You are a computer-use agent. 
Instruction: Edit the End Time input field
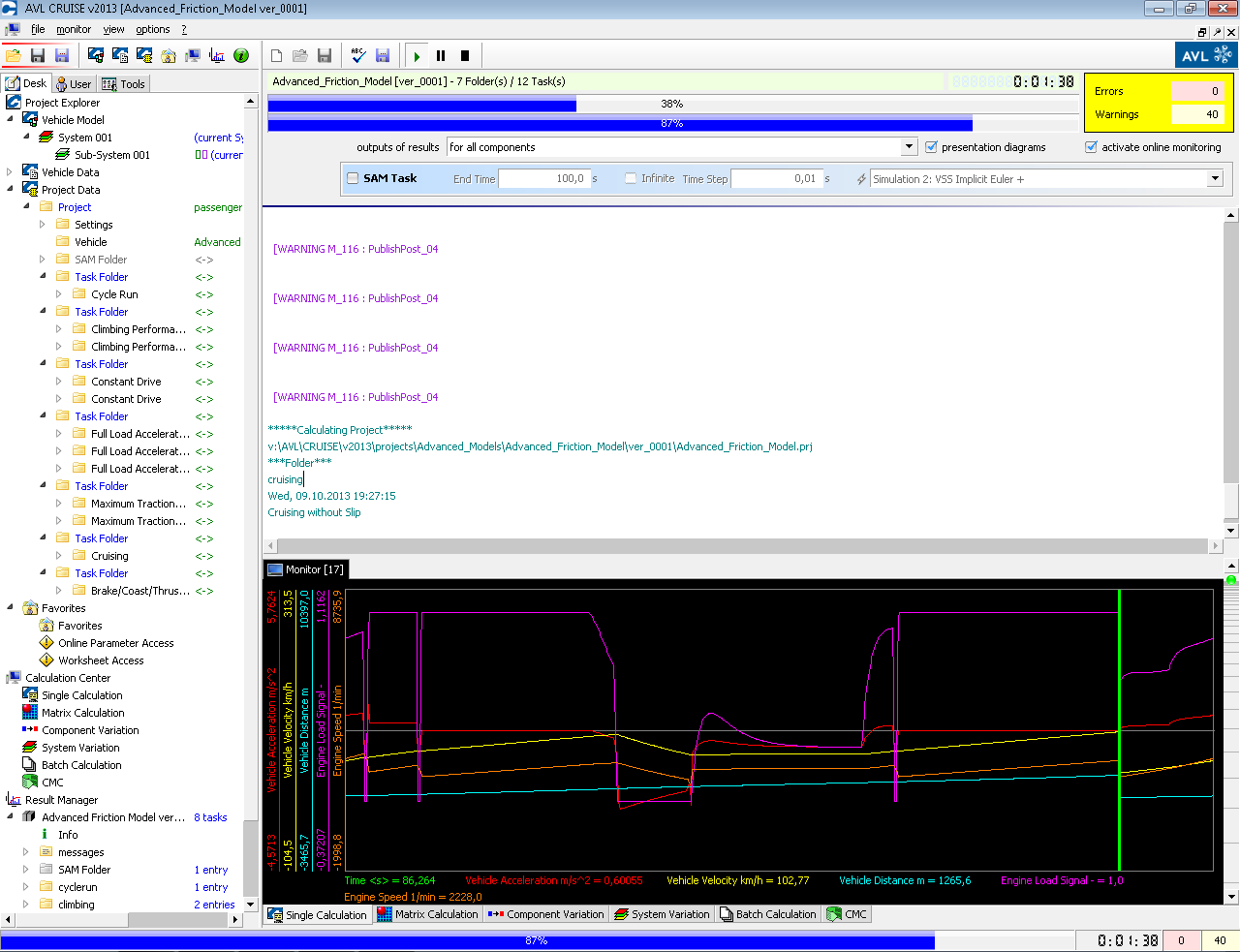542,179
